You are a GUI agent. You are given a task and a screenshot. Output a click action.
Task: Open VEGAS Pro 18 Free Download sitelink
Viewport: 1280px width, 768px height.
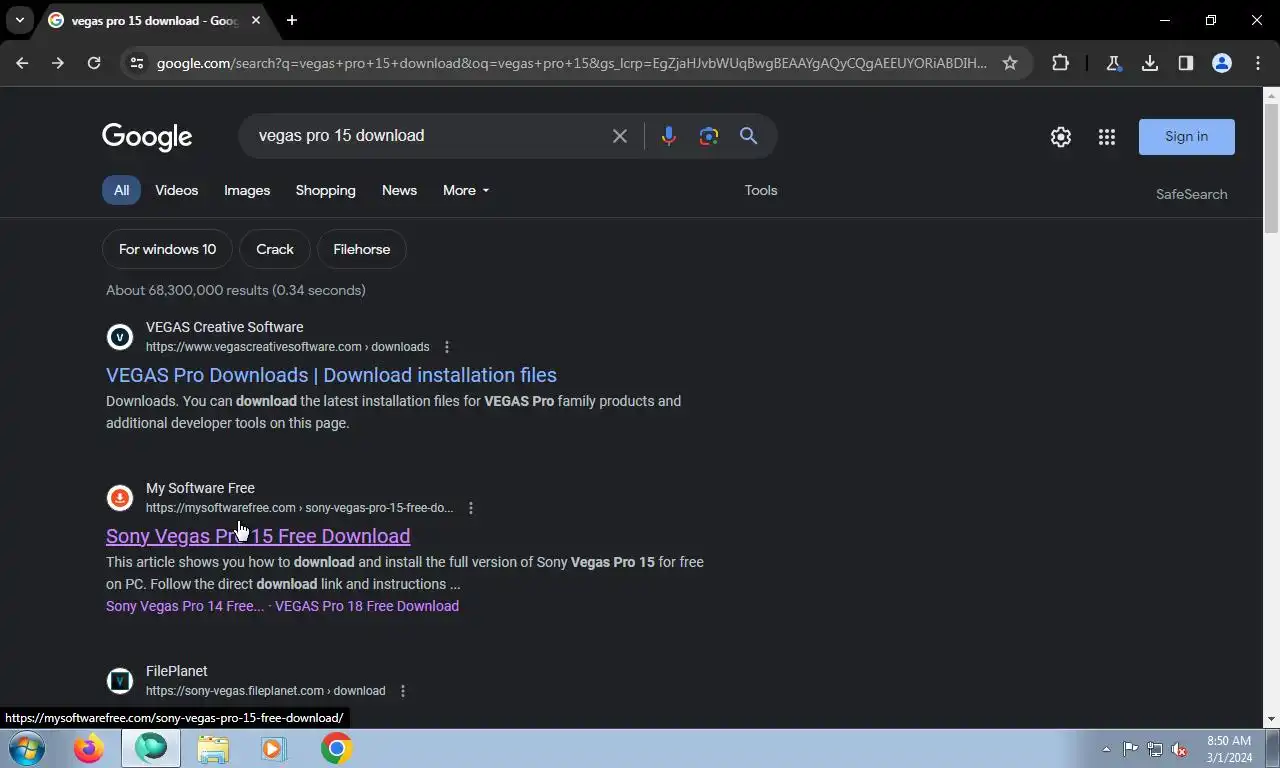point(367,606)
